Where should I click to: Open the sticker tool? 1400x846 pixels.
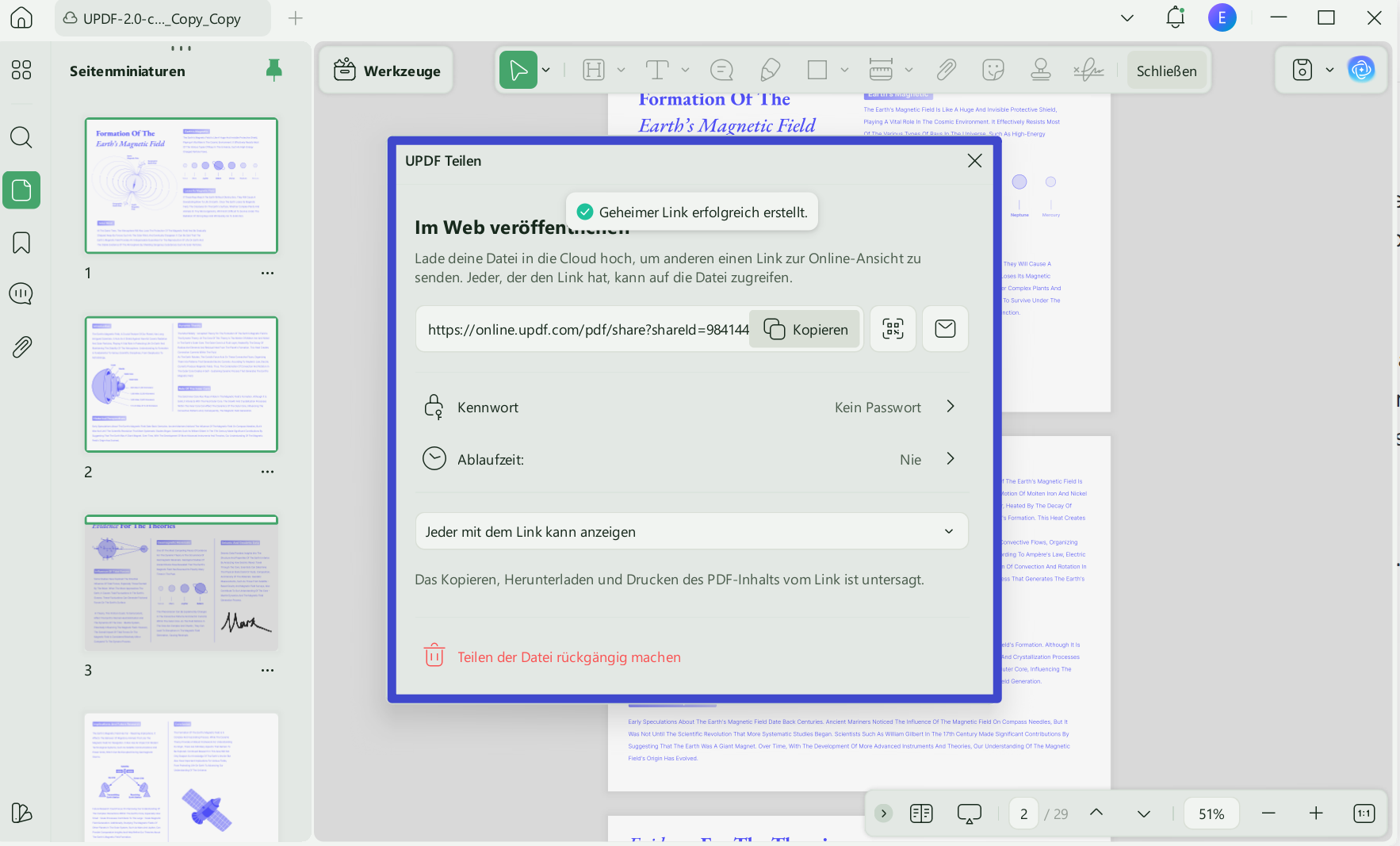click(x=993, y=71)
